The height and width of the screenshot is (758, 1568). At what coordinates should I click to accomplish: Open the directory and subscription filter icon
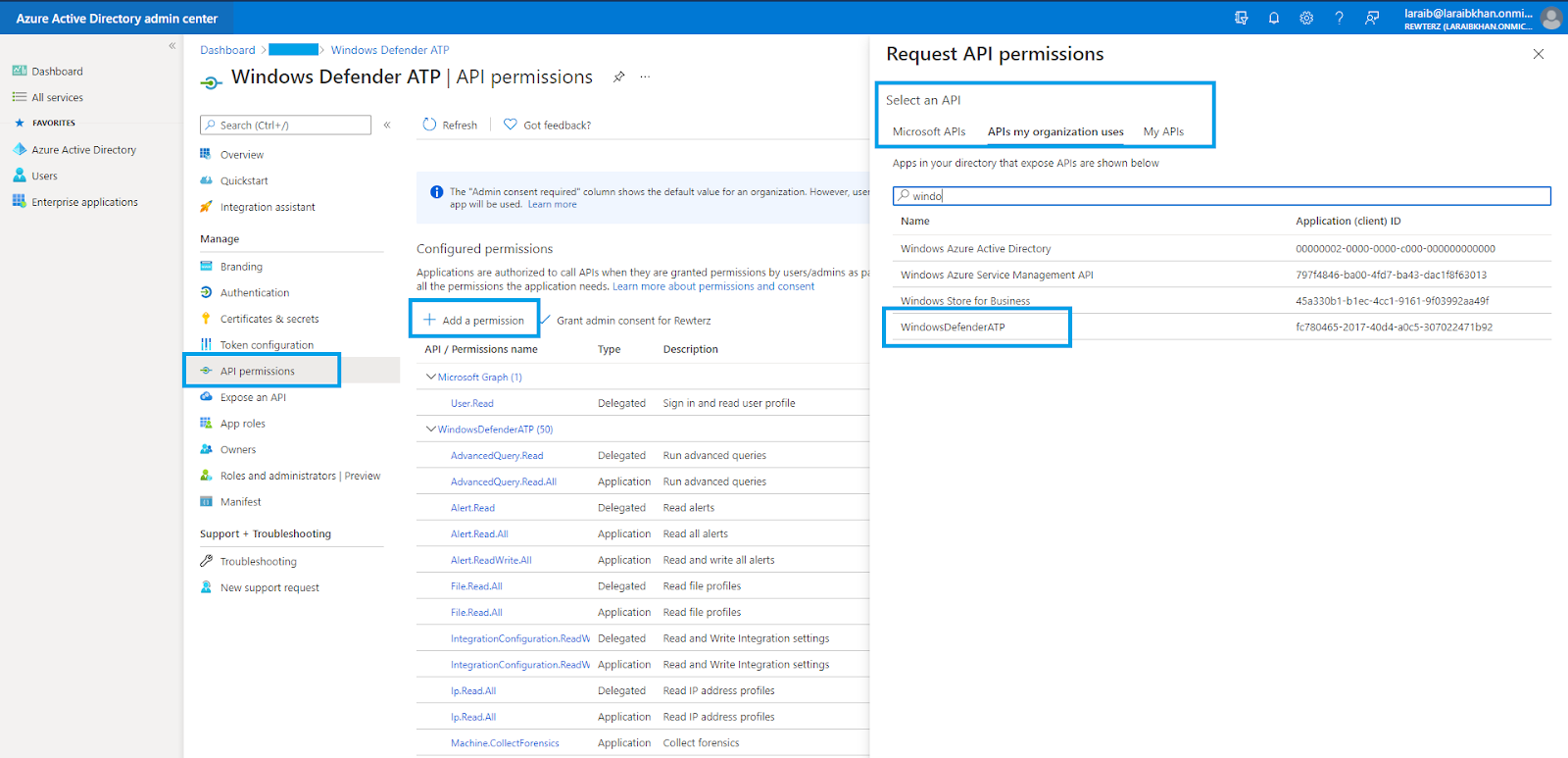coord(1242,18)
